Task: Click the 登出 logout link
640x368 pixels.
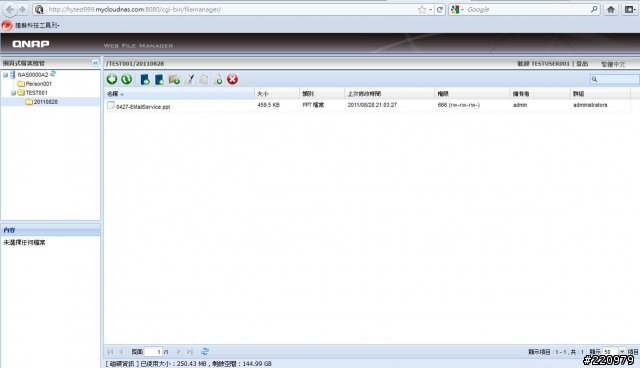Action: click(x=582, y=64)
